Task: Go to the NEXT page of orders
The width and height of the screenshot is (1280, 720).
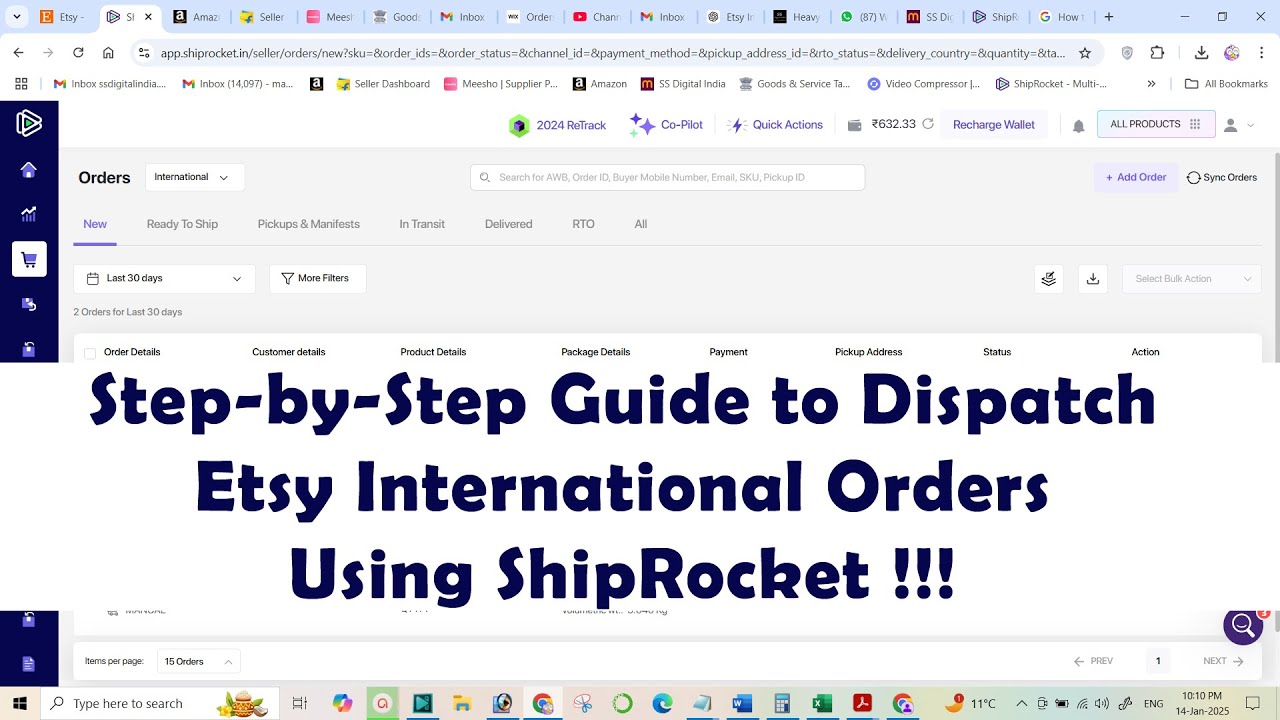Action: tap(1224, 661)
